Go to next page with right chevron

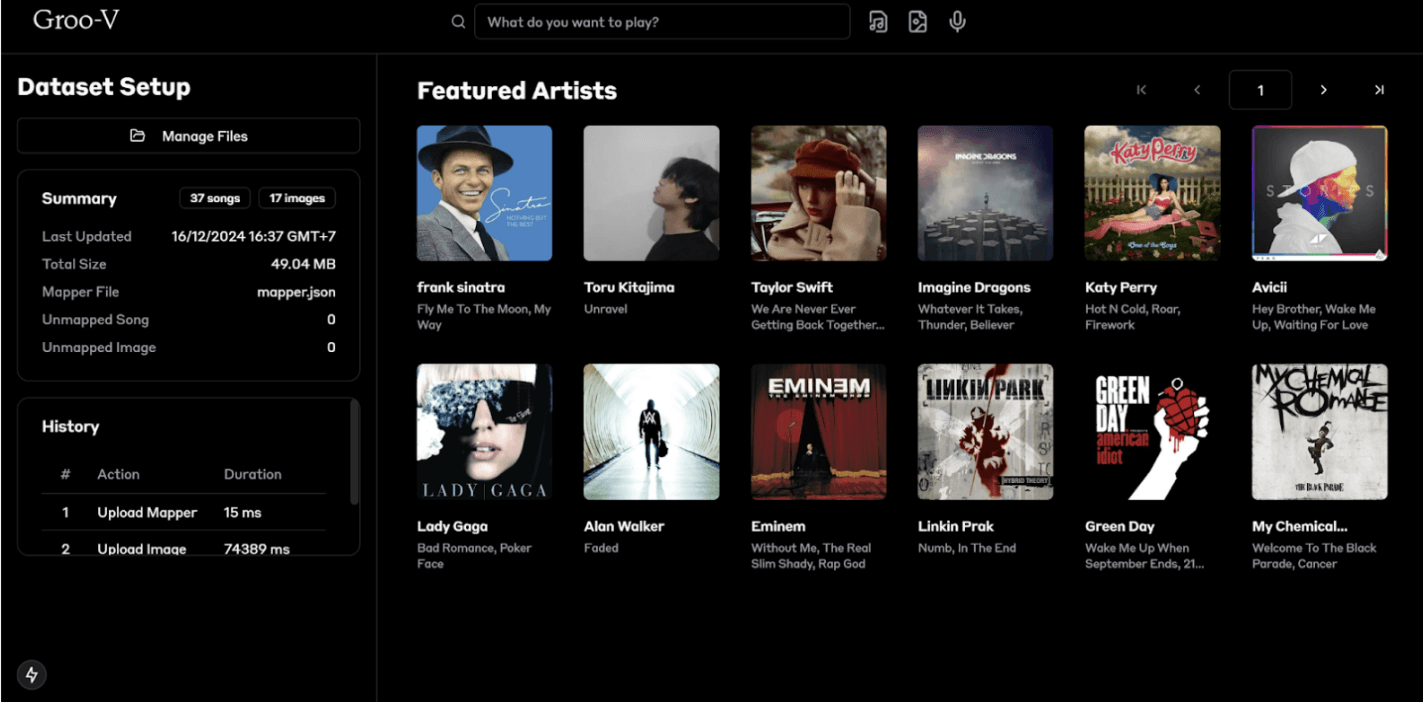point(1323,90)
